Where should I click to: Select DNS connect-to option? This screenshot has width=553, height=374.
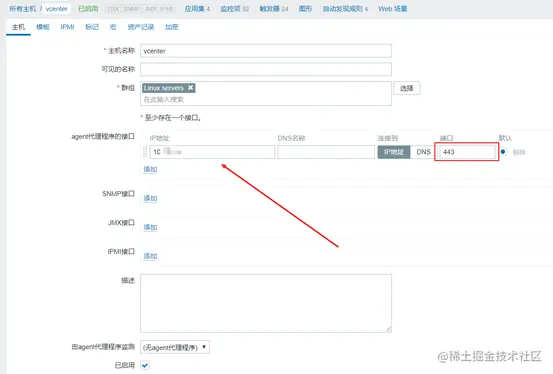click(x=423, y=152)
